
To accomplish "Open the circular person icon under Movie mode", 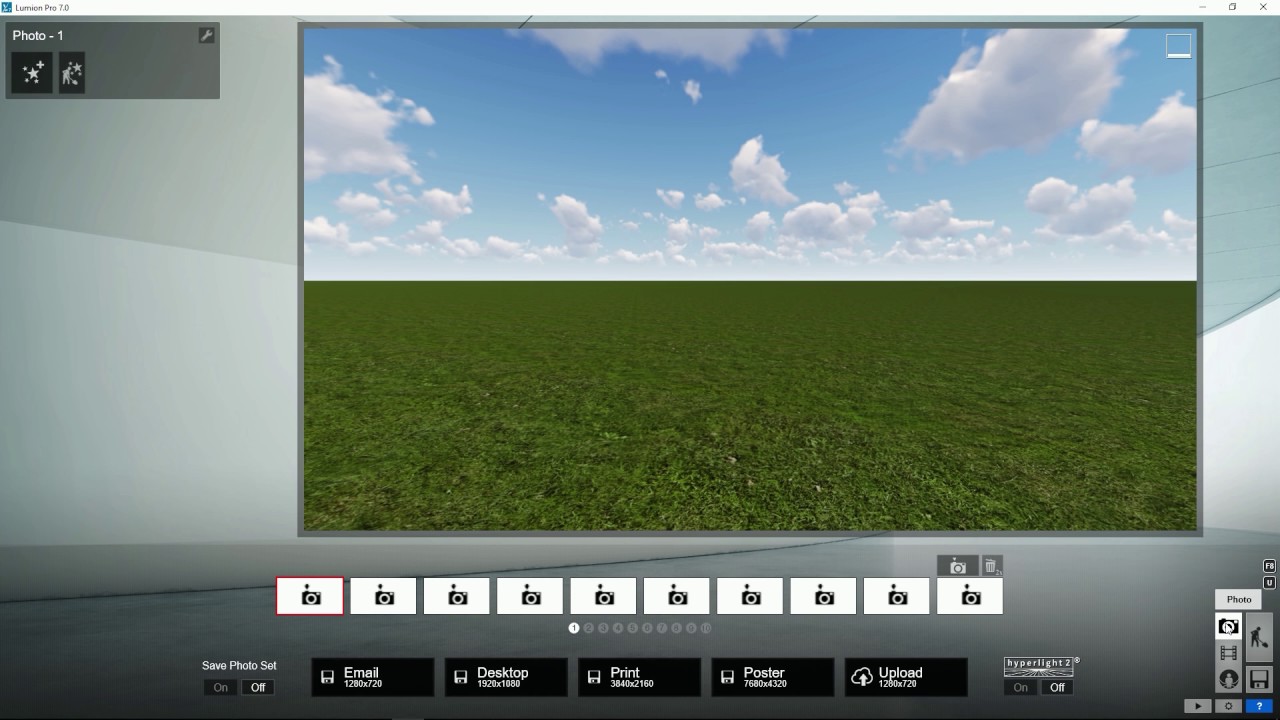I will [x=1228, y=679].
